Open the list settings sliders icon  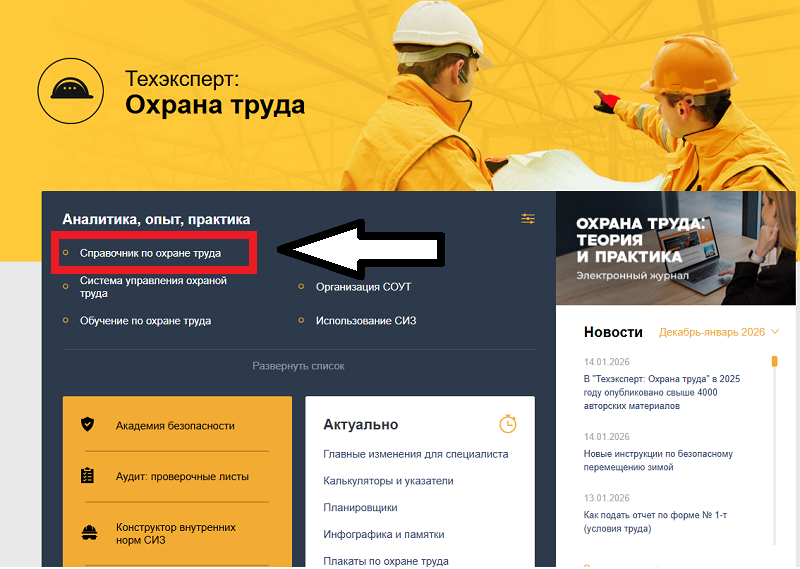pyautogui.click(x=528, y=219)
